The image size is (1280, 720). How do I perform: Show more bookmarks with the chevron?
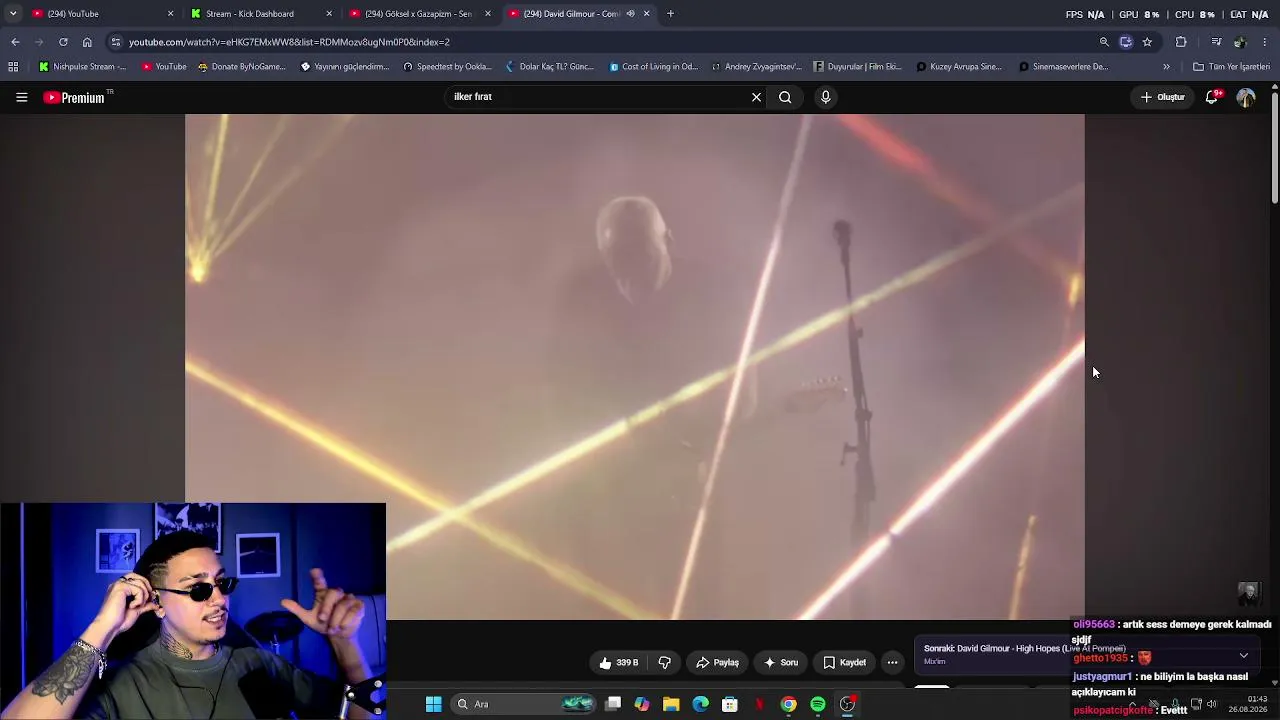coord(1166,67)
